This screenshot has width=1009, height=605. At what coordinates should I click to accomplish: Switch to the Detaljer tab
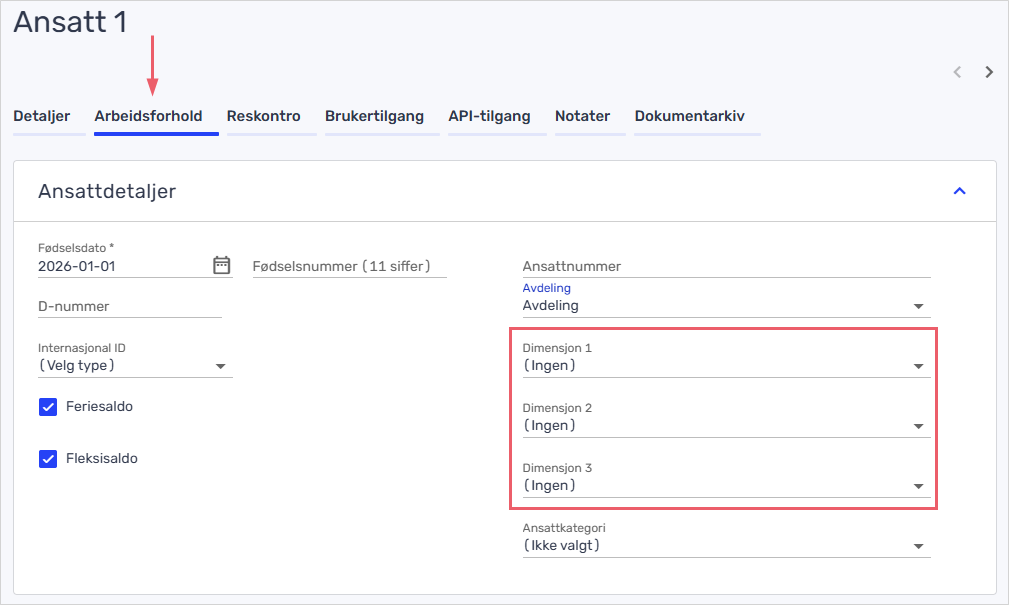[42, 117]
